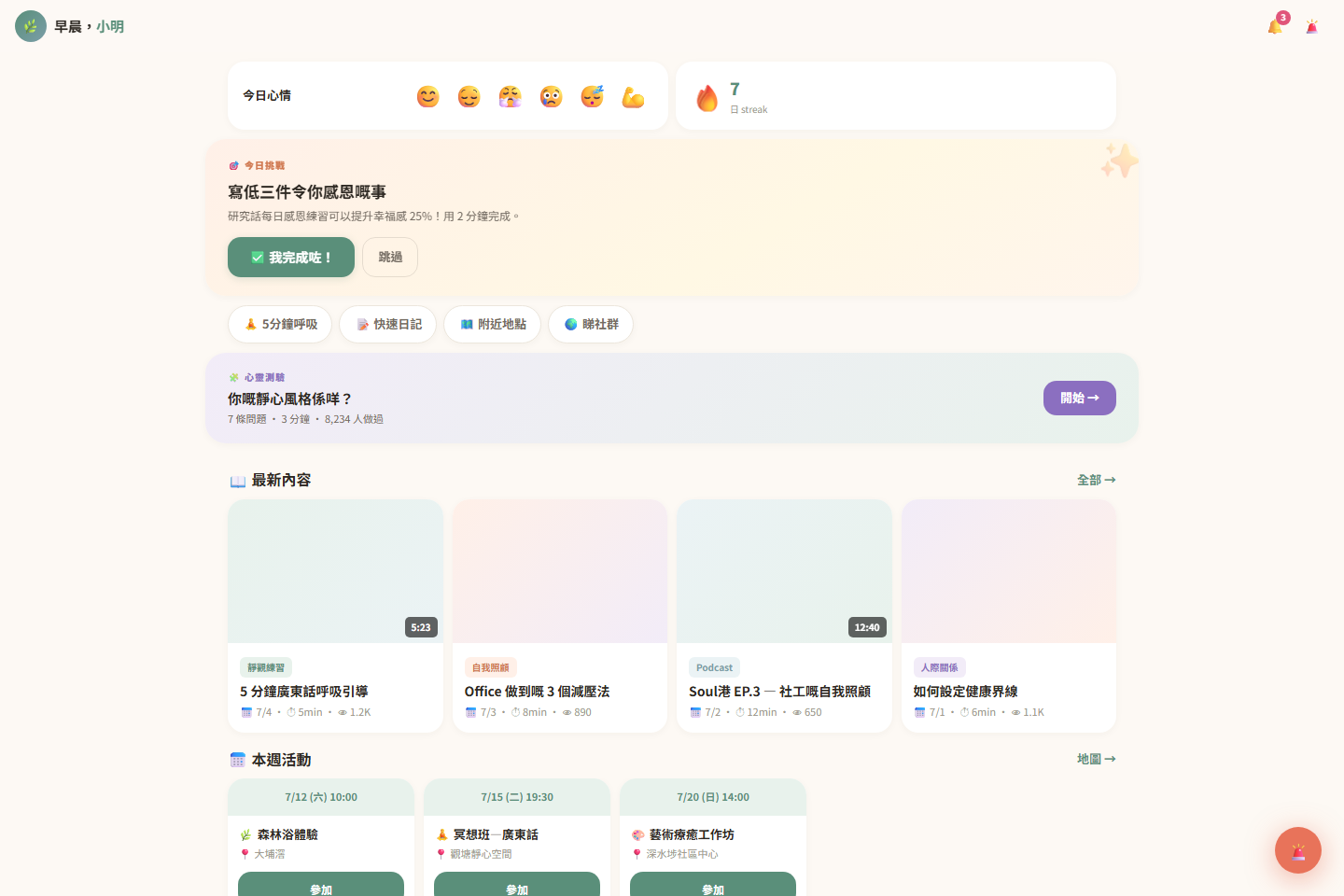Open thumbnail of 如何設定健康界線
1344x896 pixels.
click(x=1009, y=571)
